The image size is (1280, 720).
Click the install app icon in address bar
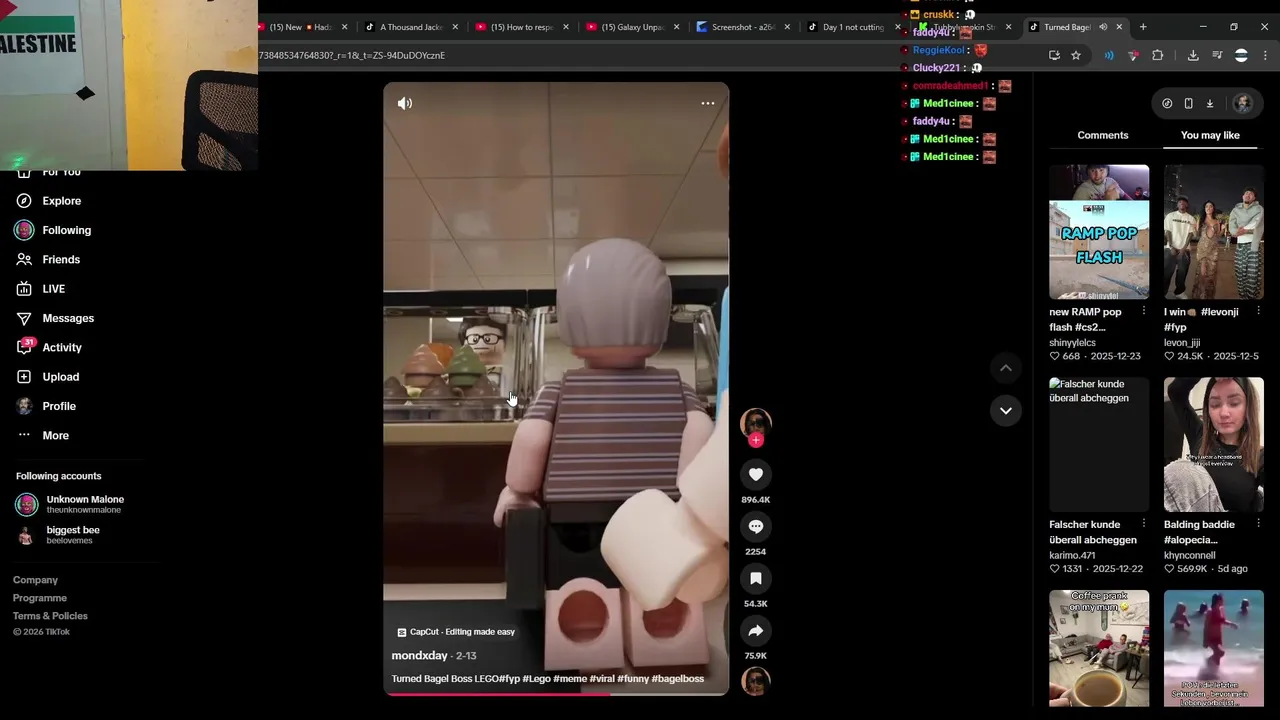[1054, 56]
